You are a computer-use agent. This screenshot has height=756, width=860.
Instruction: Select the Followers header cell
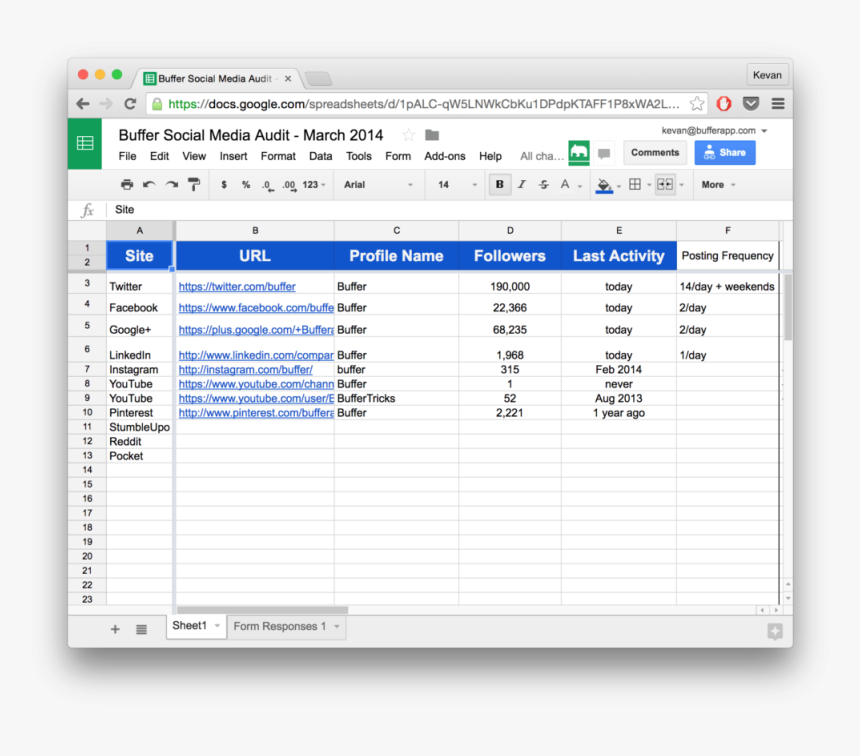tap(510, 256)
